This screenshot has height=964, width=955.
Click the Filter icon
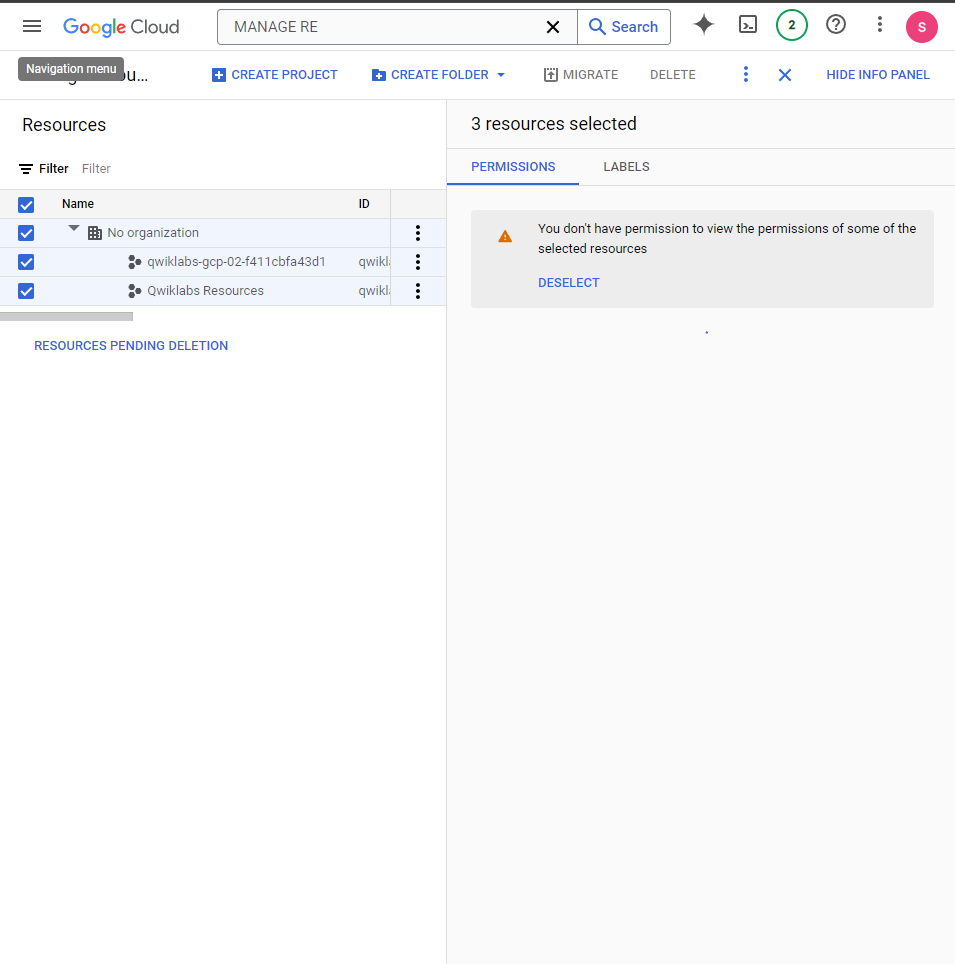[x=26, y=168]
